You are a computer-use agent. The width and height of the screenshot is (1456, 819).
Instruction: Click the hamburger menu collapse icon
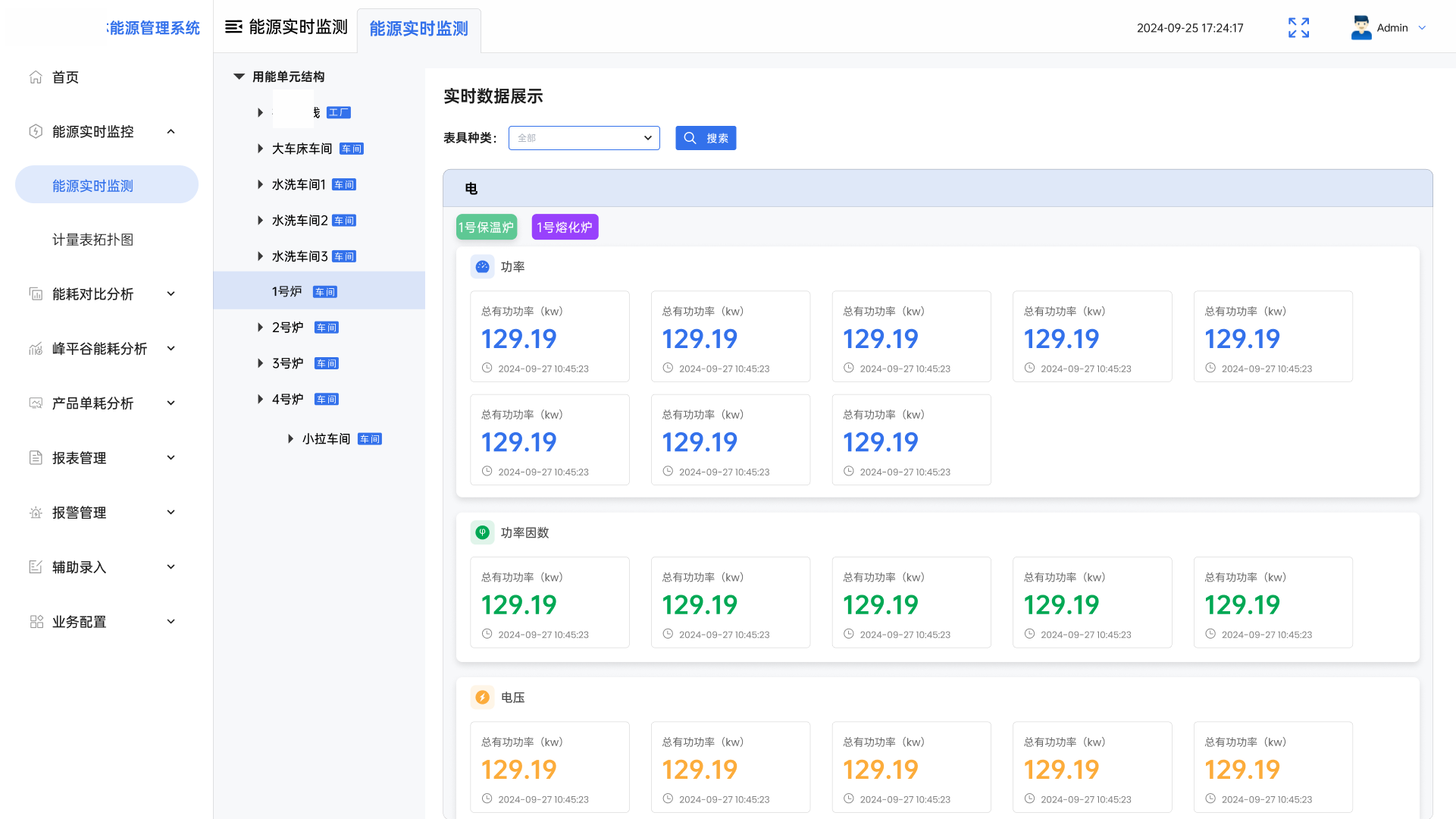(x=233, y=27)
